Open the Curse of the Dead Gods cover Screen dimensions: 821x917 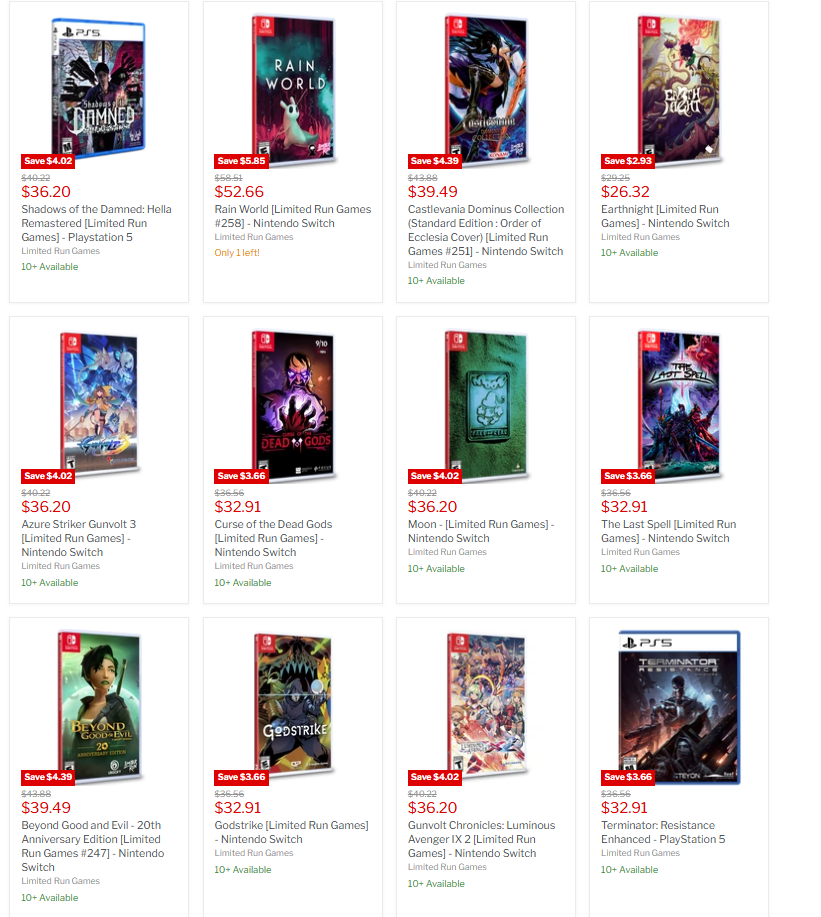click(293, 405)
